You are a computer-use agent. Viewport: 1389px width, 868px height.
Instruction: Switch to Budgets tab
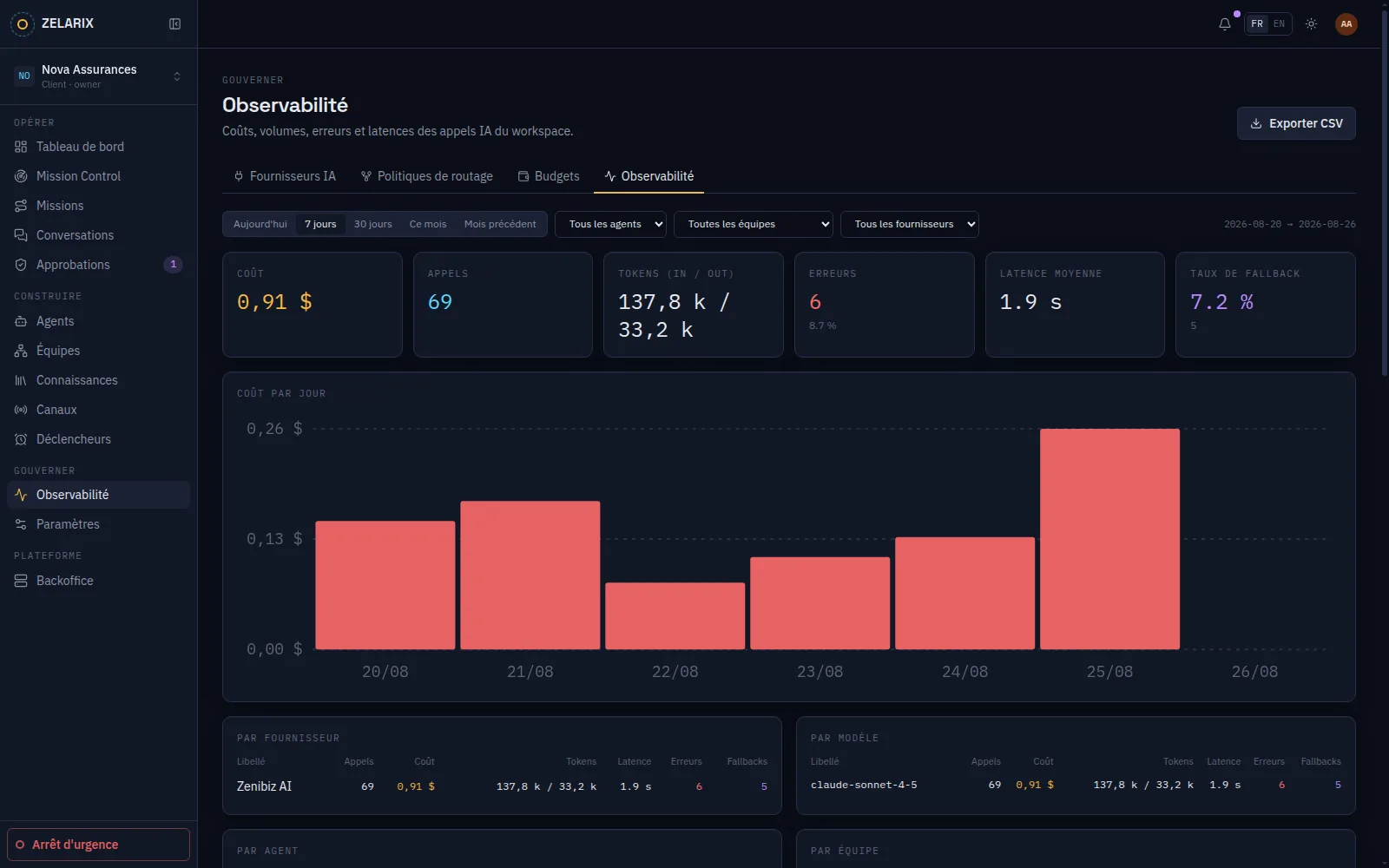(549, 176)
